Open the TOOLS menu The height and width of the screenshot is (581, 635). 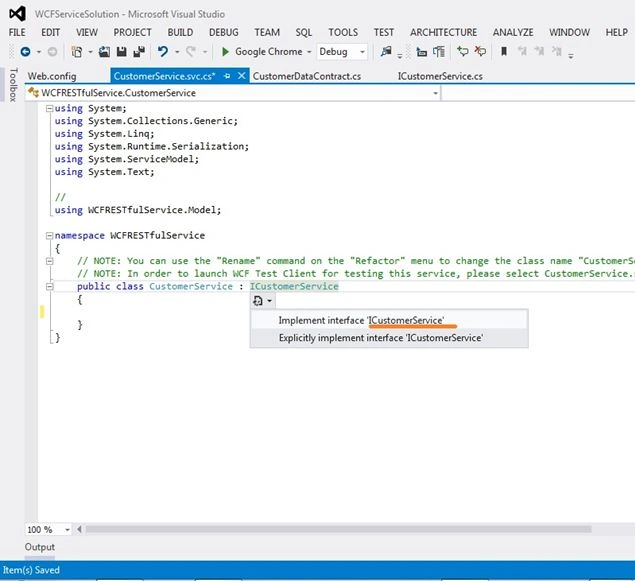tap(343, 32)
